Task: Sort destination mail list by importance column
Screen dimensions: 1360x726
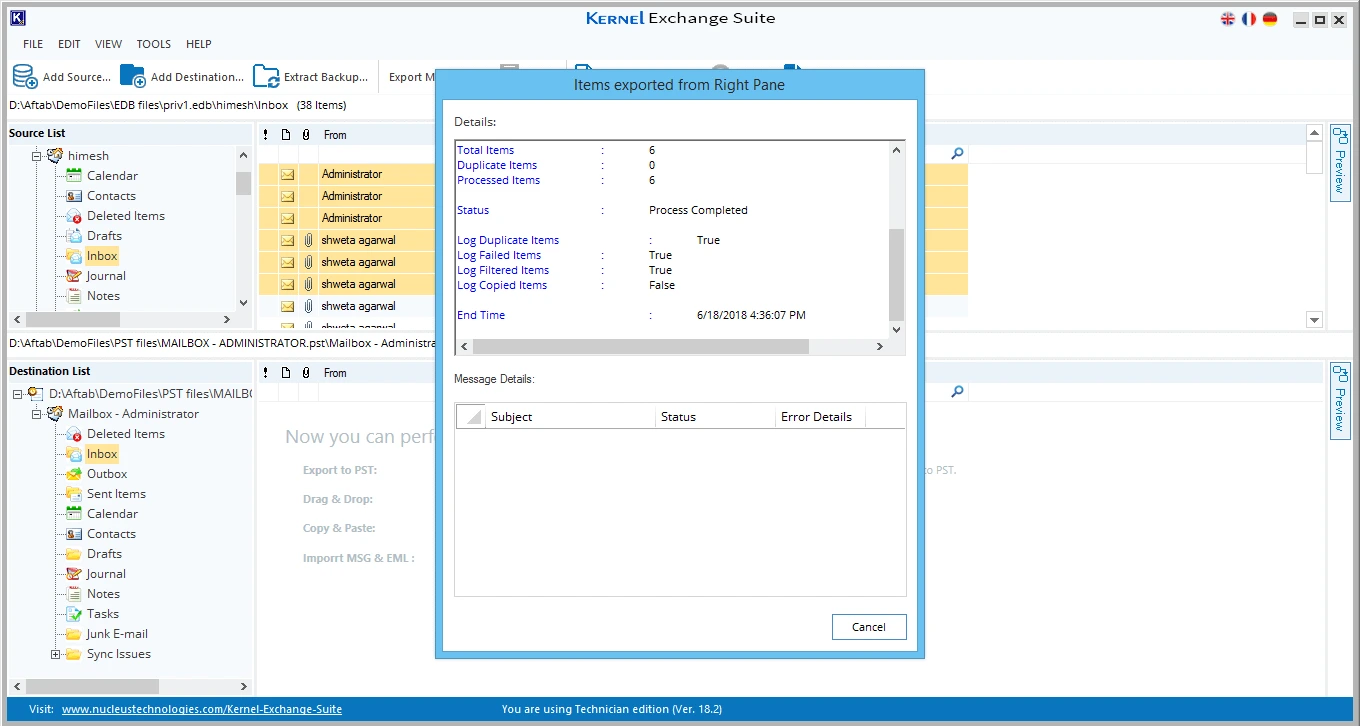Action: [x=266, y=373]
